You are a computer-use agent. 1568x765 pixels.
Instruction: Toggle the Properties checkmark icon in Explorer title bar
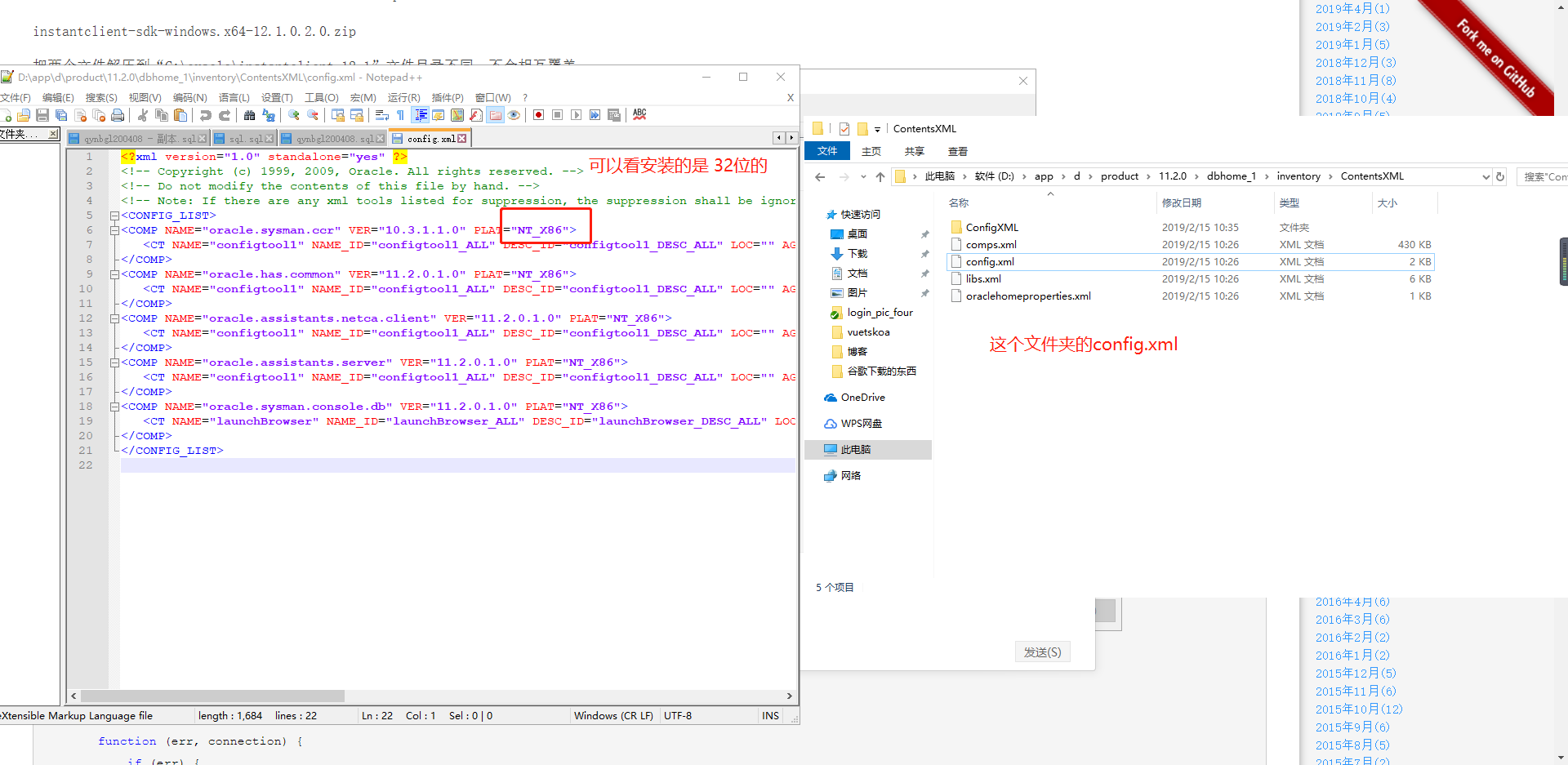point(844,129)
